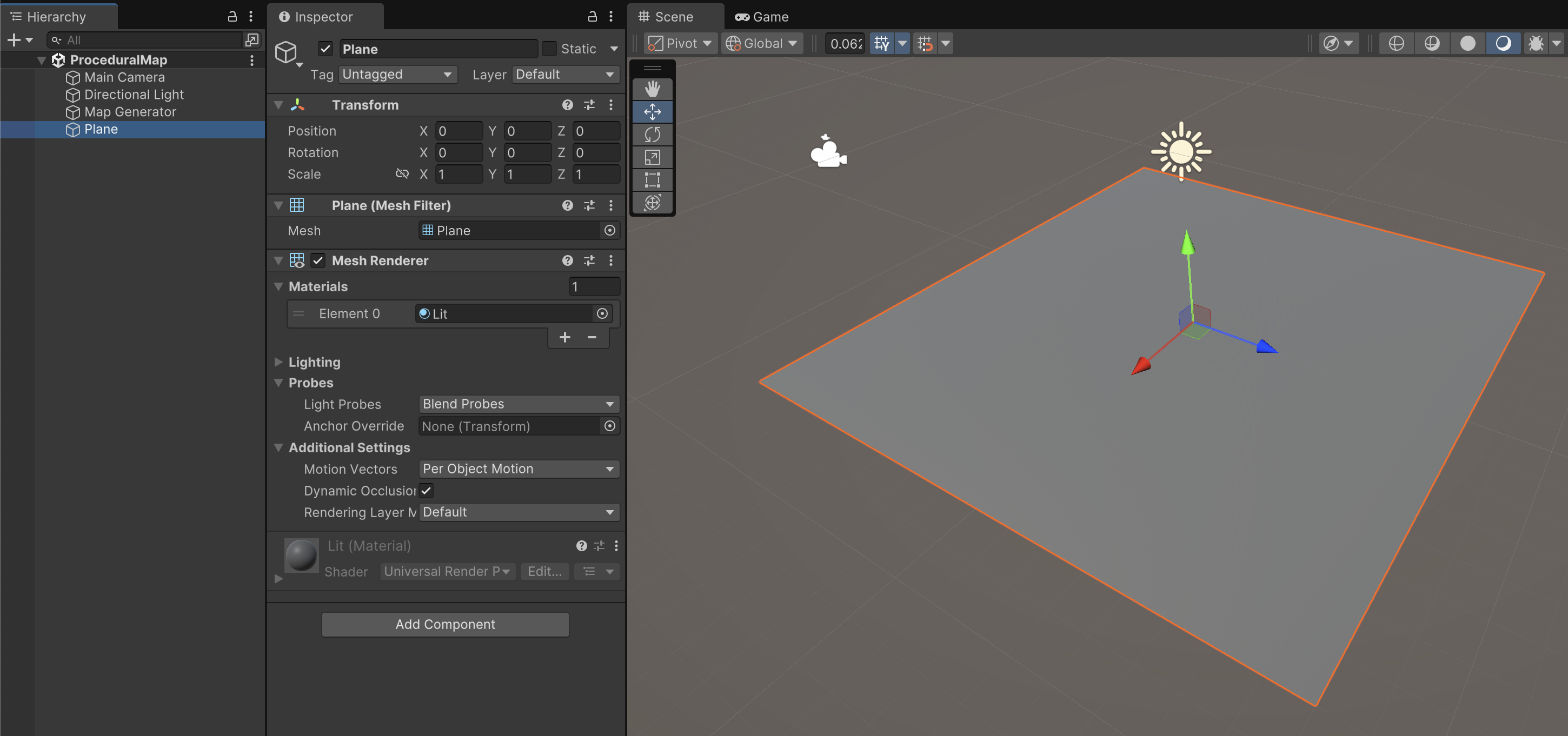The image size is (1568, 736).
Task: Select Directional Light in Hierarchy
Action: tap(134, 94)
